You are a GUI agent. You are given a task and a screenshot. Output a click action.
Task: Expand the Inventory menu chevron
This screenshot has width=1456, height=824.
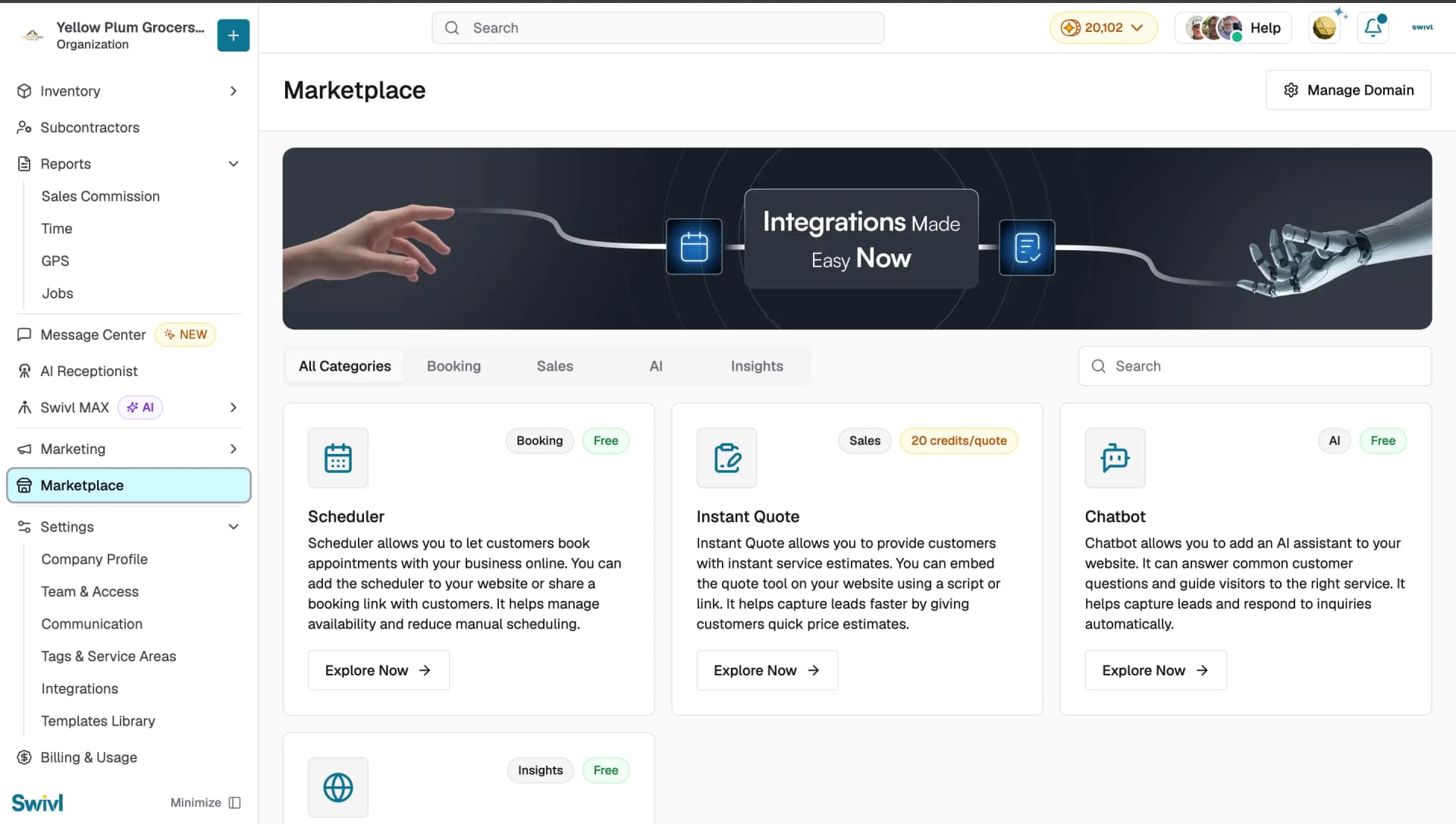tap(233, 91)
